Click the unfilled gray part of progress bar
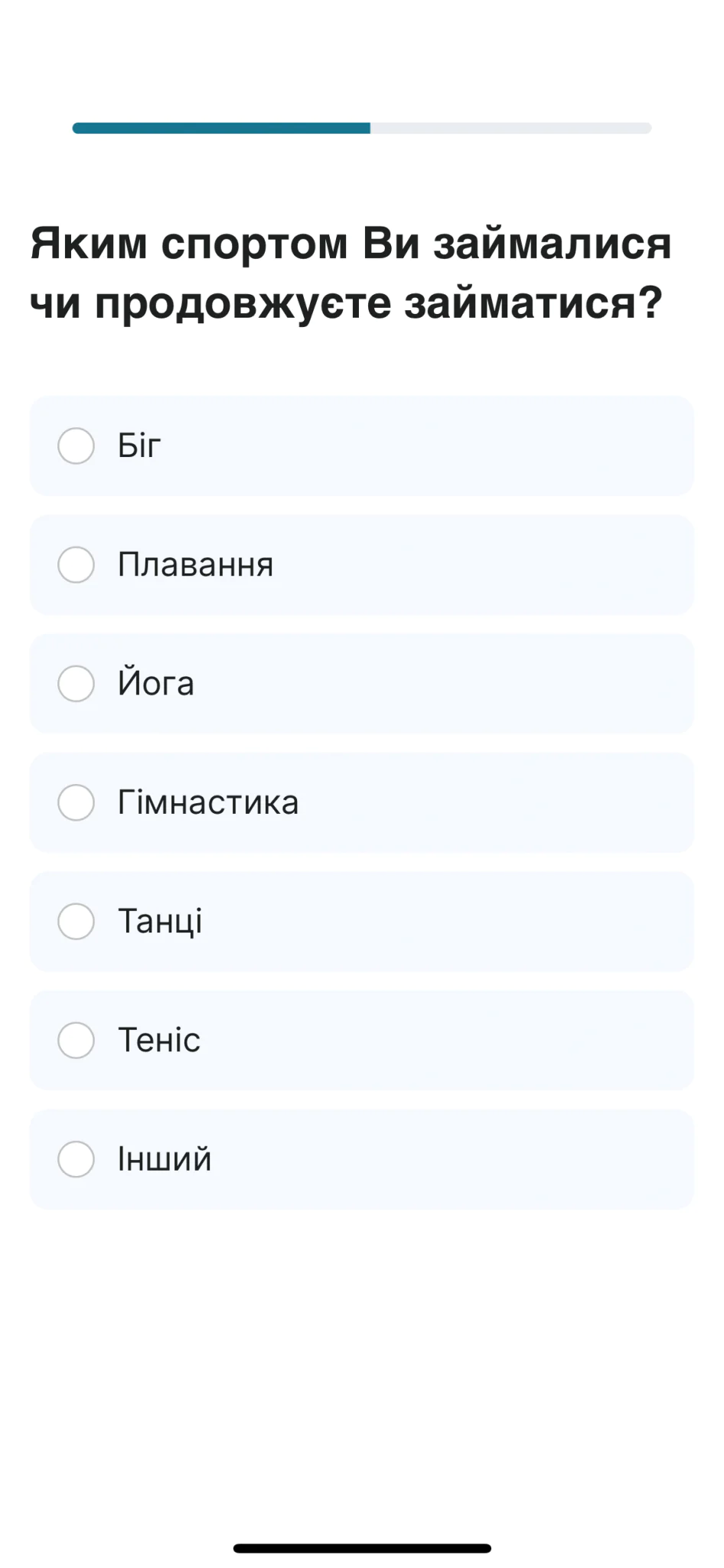Viewport: 724px width, 1568px height. click(510, 128)
